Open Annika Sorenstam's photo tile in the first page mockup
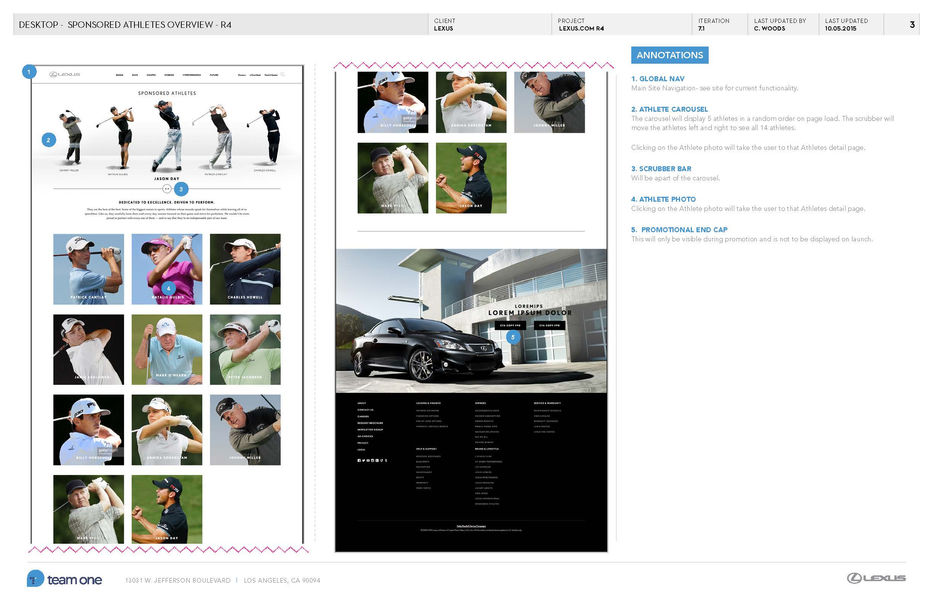Image resolution: width=927 pixels, height=604 pixels. click(x=167, y=430)
